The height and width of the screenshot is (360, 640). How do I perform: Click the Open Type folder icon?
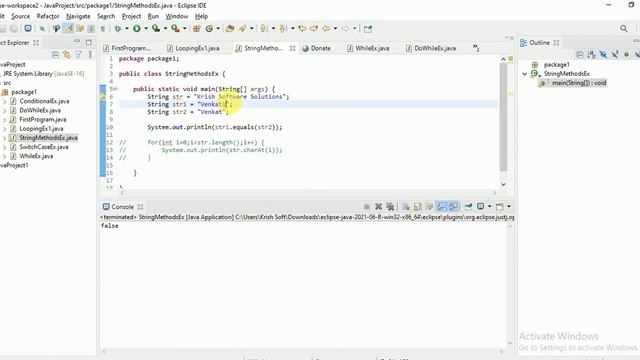[230, 29]
